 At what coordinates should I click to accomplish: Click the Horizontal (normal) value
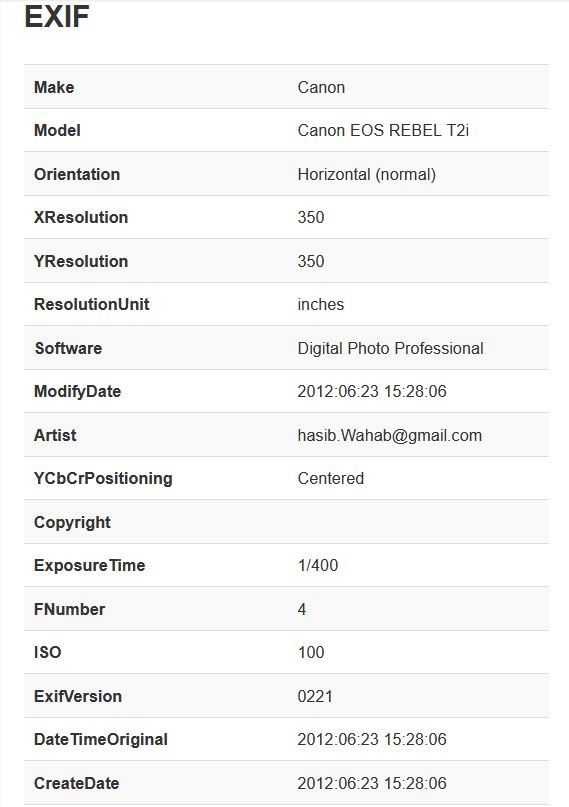[366, 174]
